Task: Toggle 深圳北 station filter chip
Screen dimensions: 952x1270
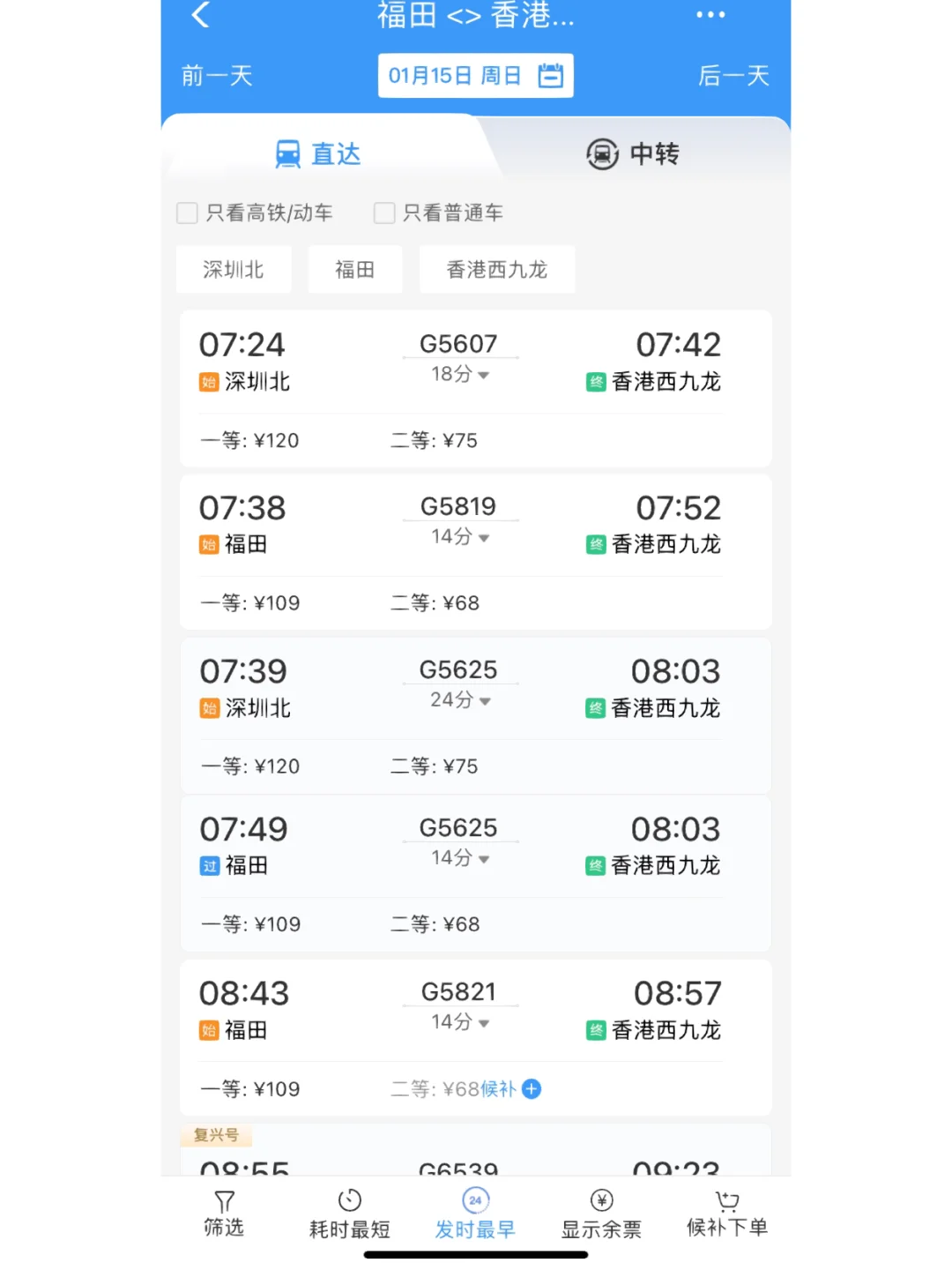Action: click(234, 269)
